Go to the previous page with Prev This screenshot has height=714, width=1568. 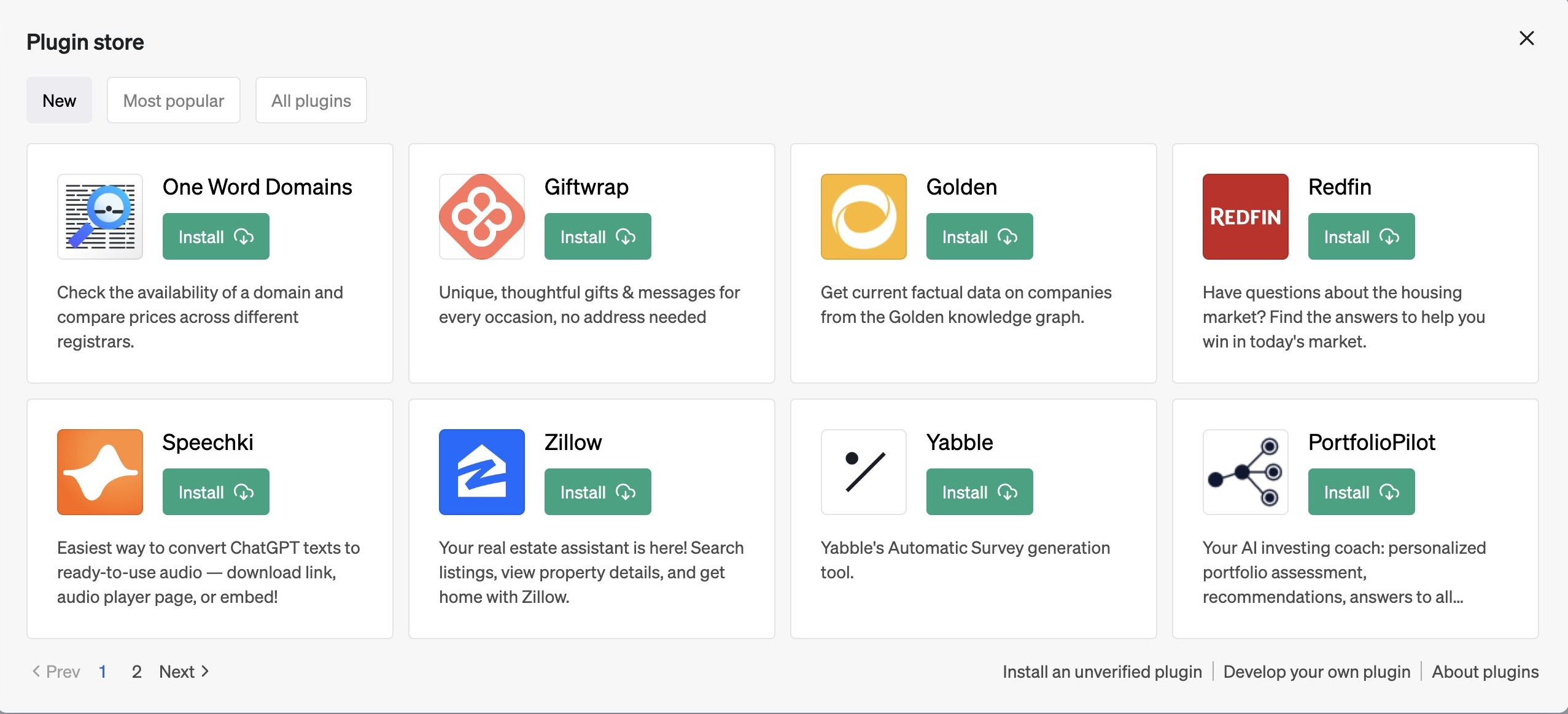[56, 672]
